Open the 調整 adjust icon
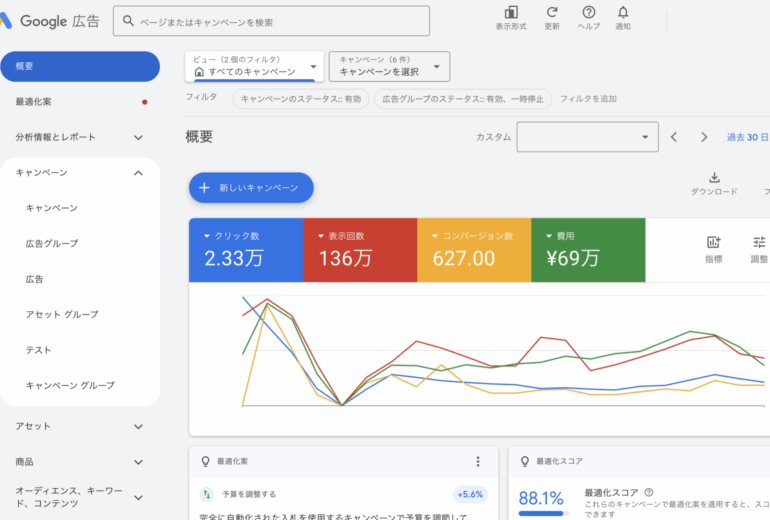This screenshot has width=770, height=520. pyautogui.click(x=759, y=242)
